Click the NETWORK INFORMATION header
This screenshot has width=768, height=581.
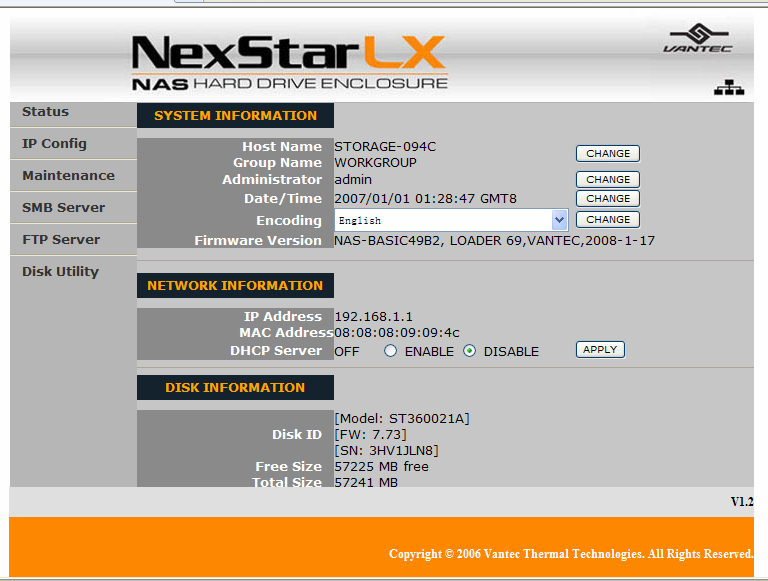[236, 286]
